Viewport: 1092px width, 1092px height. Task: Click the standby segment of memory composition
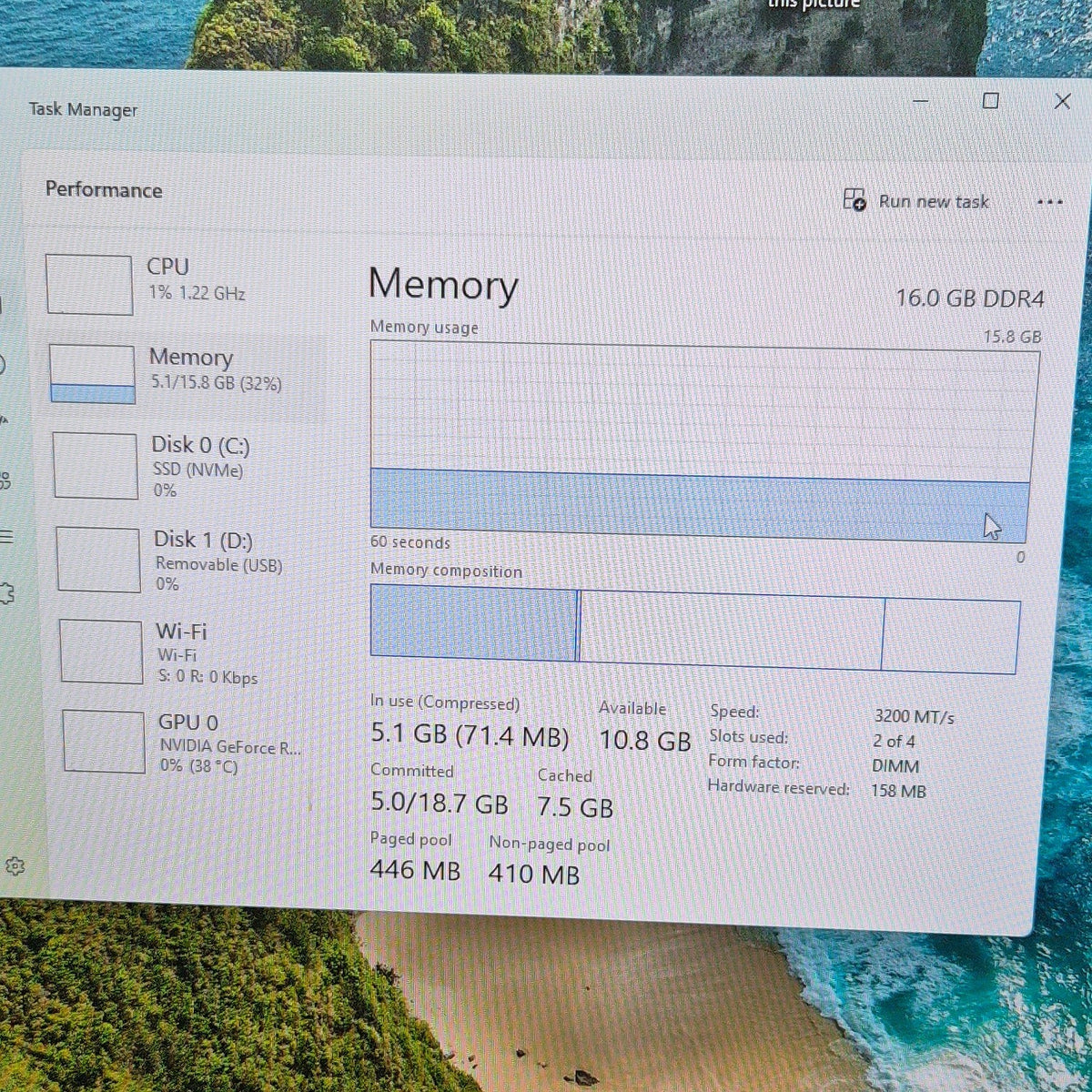click(x=732, y=631)
